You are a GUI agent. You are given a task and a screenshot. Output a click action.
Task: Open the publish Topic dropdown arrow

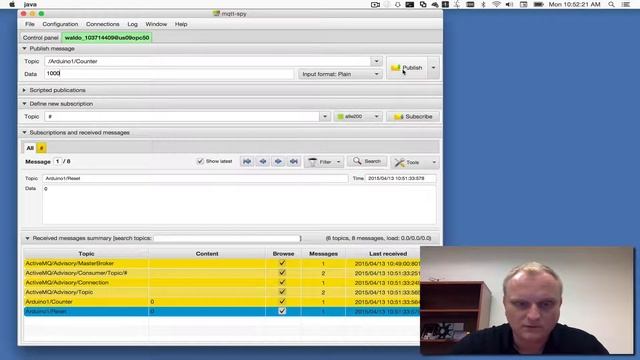click(376, 61)
